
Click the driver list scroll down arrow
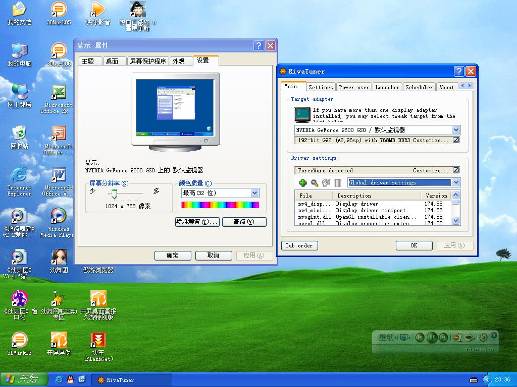tap(456, 221)
